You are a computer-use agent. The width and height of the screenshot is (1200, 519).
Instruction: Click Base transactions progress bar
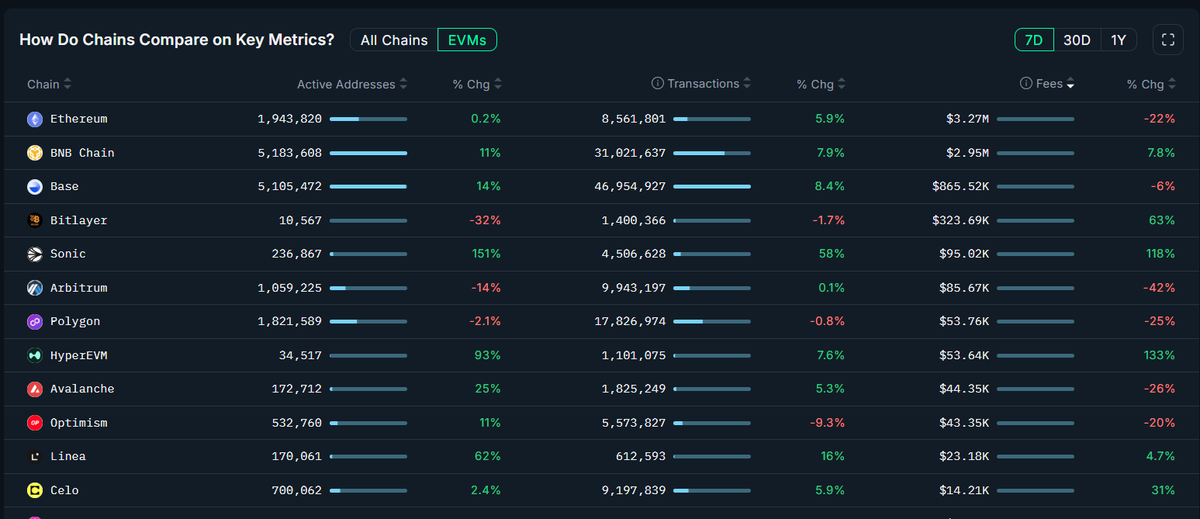coord(712,187)
